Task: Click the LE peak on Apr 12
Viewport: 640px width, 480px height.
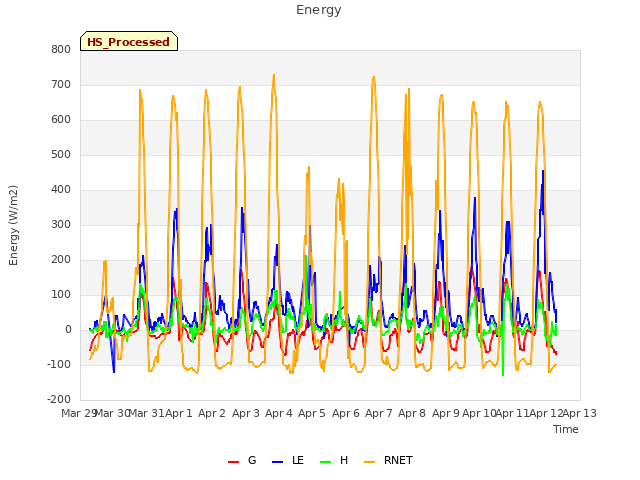Action: coord(543,171)
